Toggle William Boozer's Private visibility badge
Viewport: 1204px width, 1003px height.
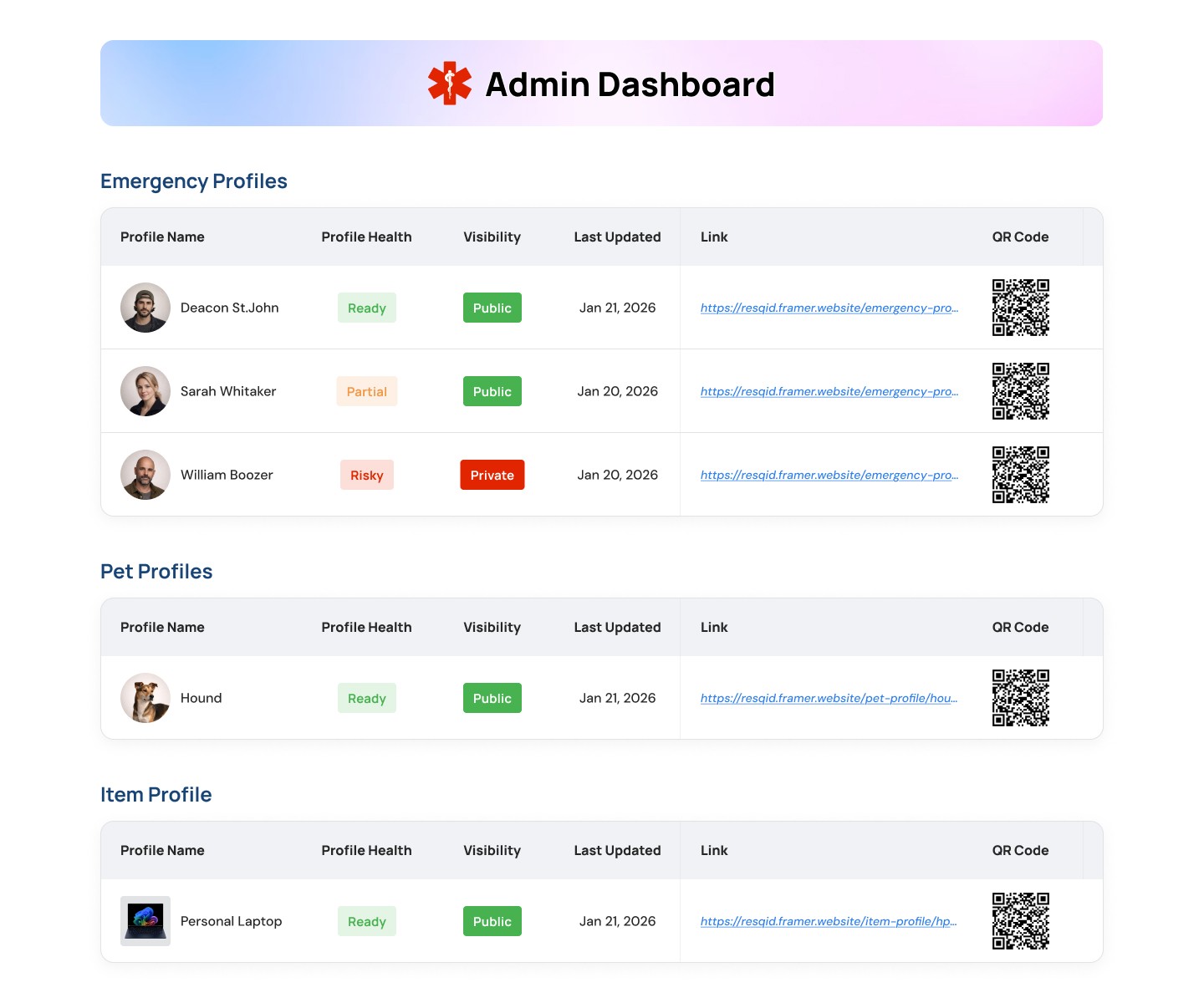pyautogui.click(x=492, y=474)
